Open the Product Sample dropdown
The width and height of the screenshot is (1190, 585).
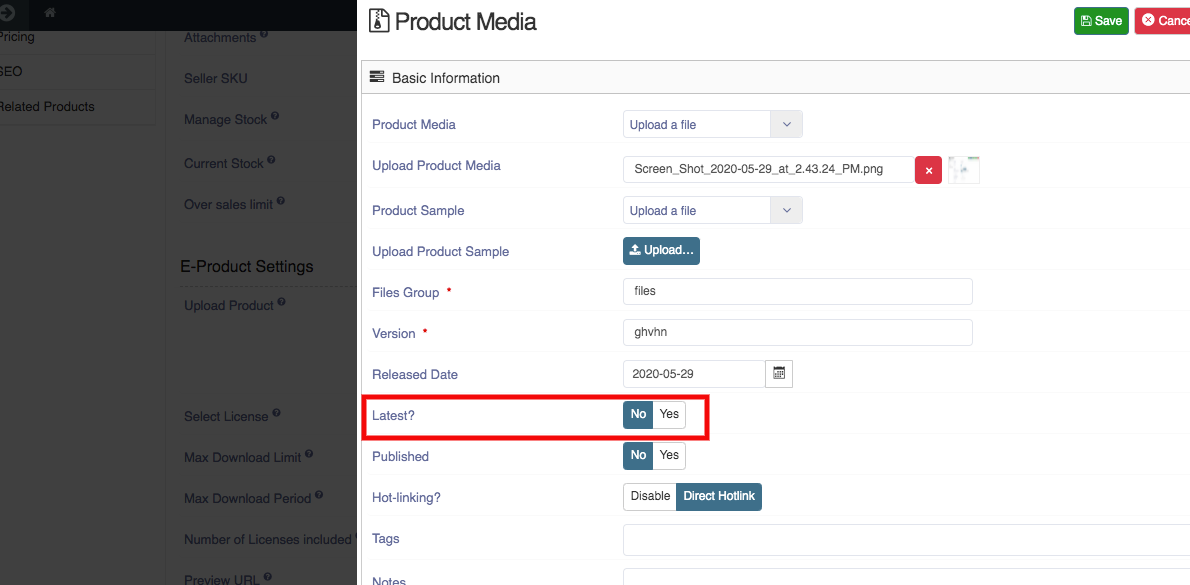(713, 210)
